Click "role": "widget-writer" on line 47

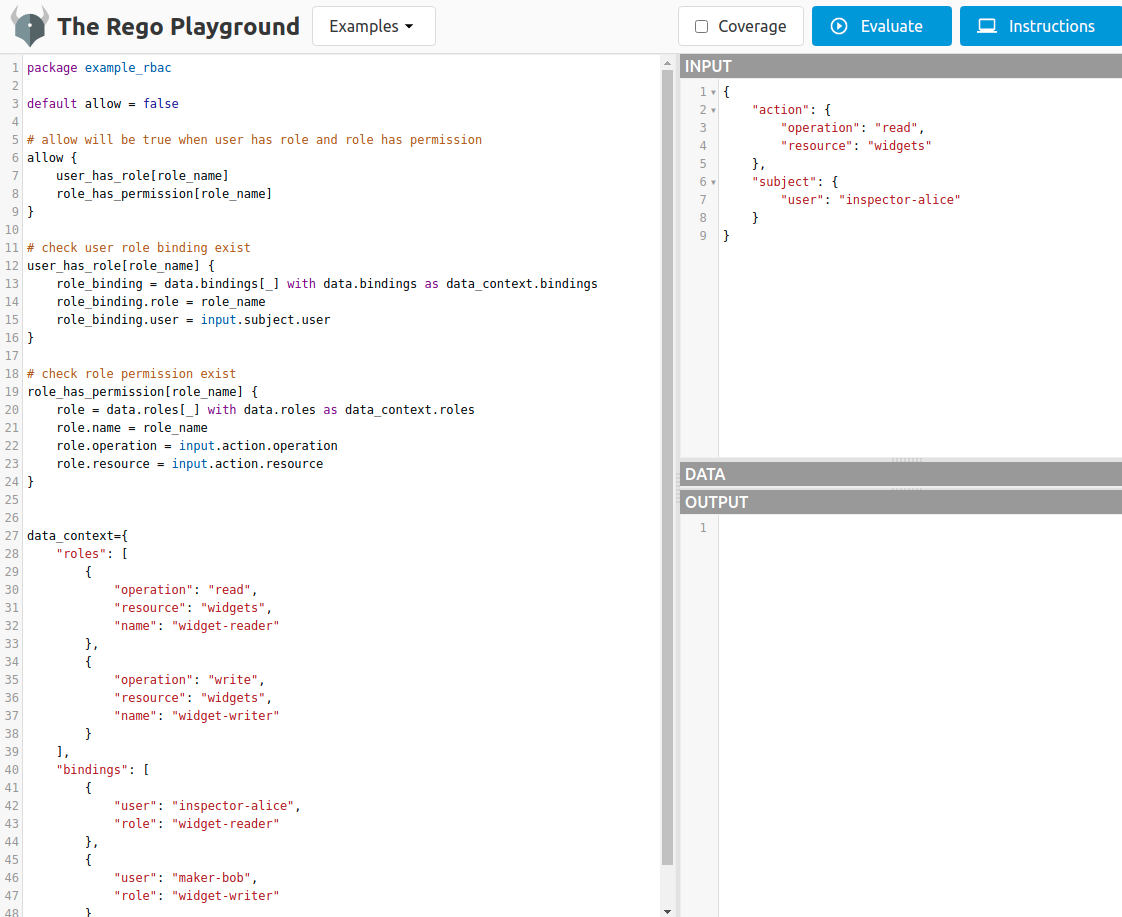[x=196, y=896]
